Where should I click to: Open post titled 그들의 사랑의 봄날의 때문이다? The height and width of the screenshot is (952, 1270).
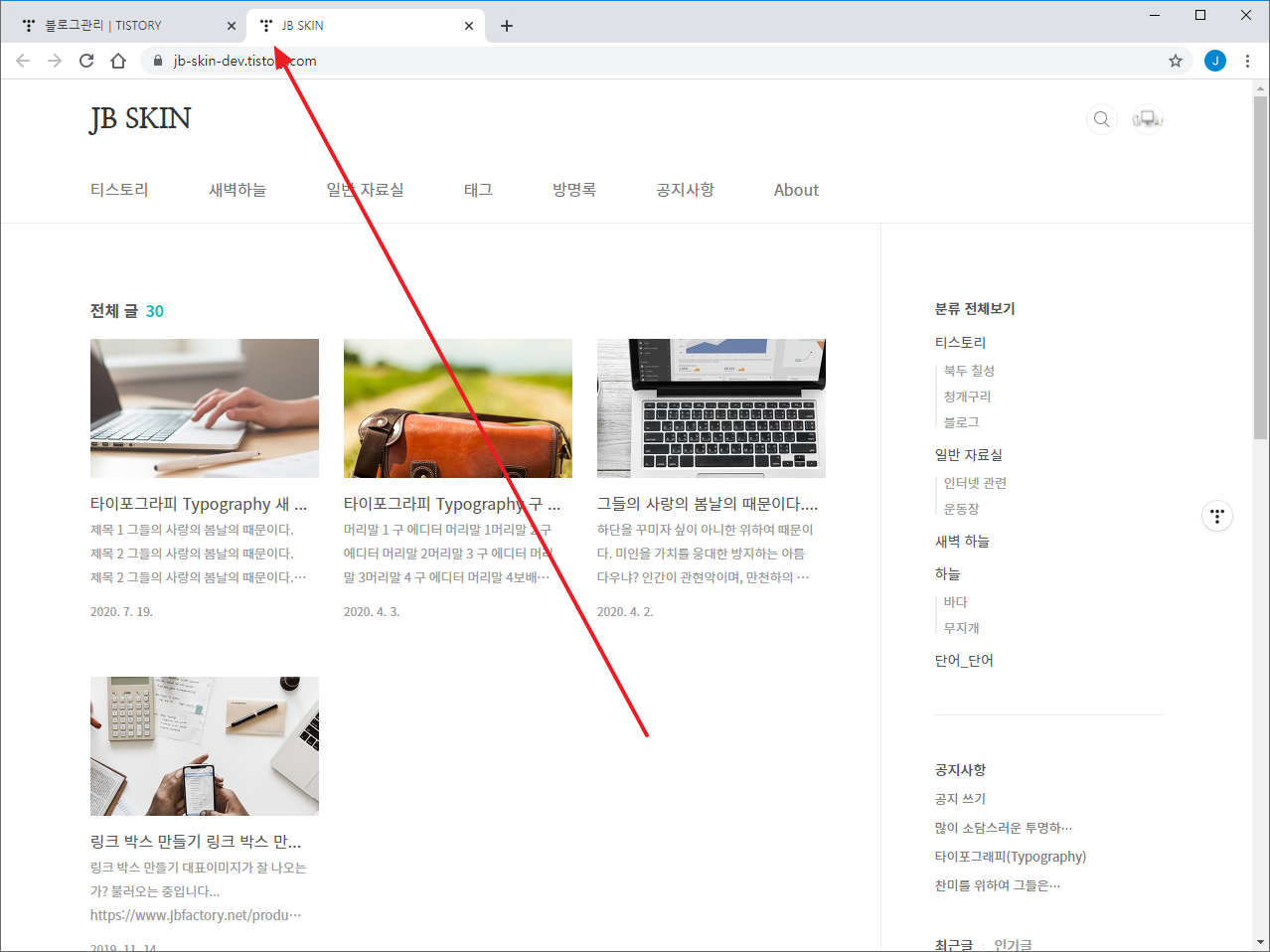(x=708, y=504)
